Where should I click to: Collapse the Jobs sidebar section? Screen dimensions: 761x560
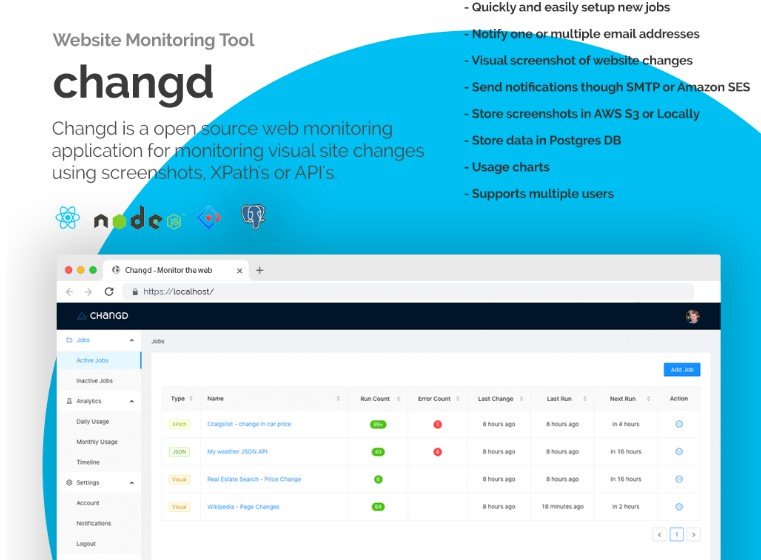132,340
